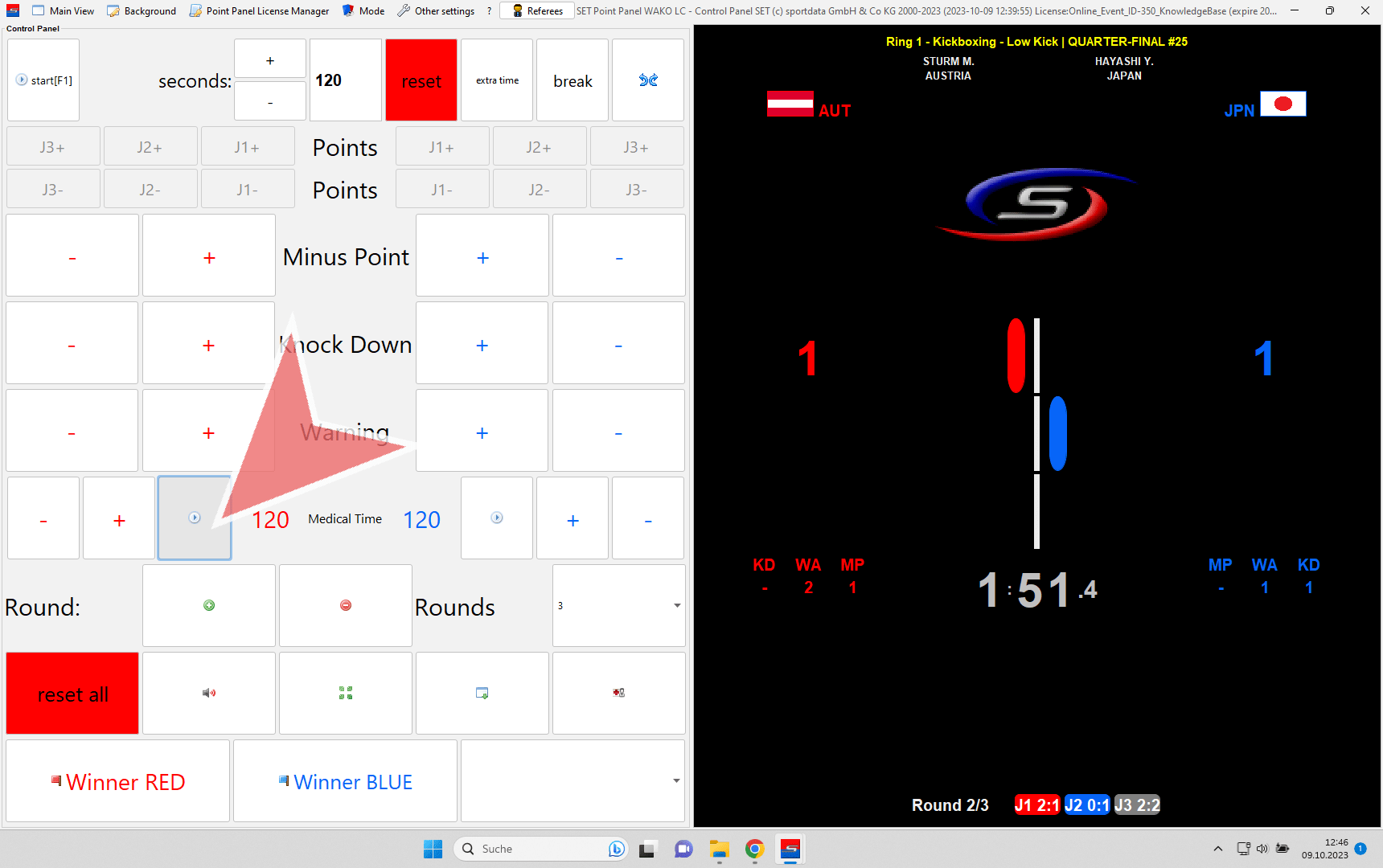1383x868 pixels.
Task: Click the seconds value field showing 120
Action: click(345, 80)
